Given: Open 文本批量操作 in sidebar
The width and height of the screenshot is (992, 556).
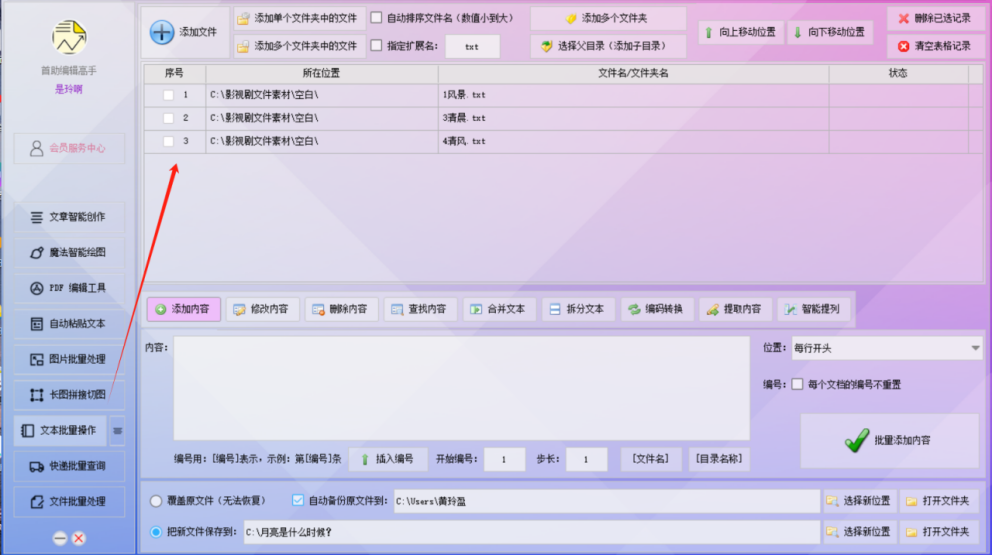Looking at the screenshot, I should pos(61,431).
